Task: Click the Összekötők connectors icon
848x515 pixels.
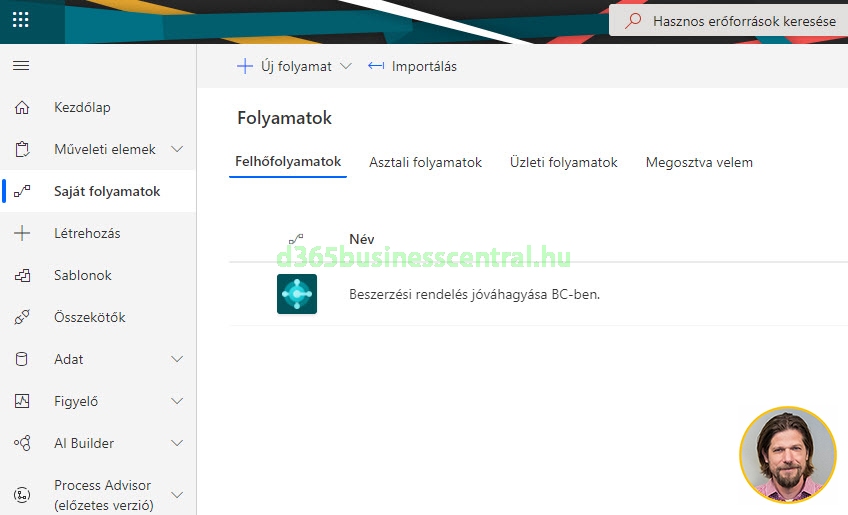Action: [x=22, y=318]
